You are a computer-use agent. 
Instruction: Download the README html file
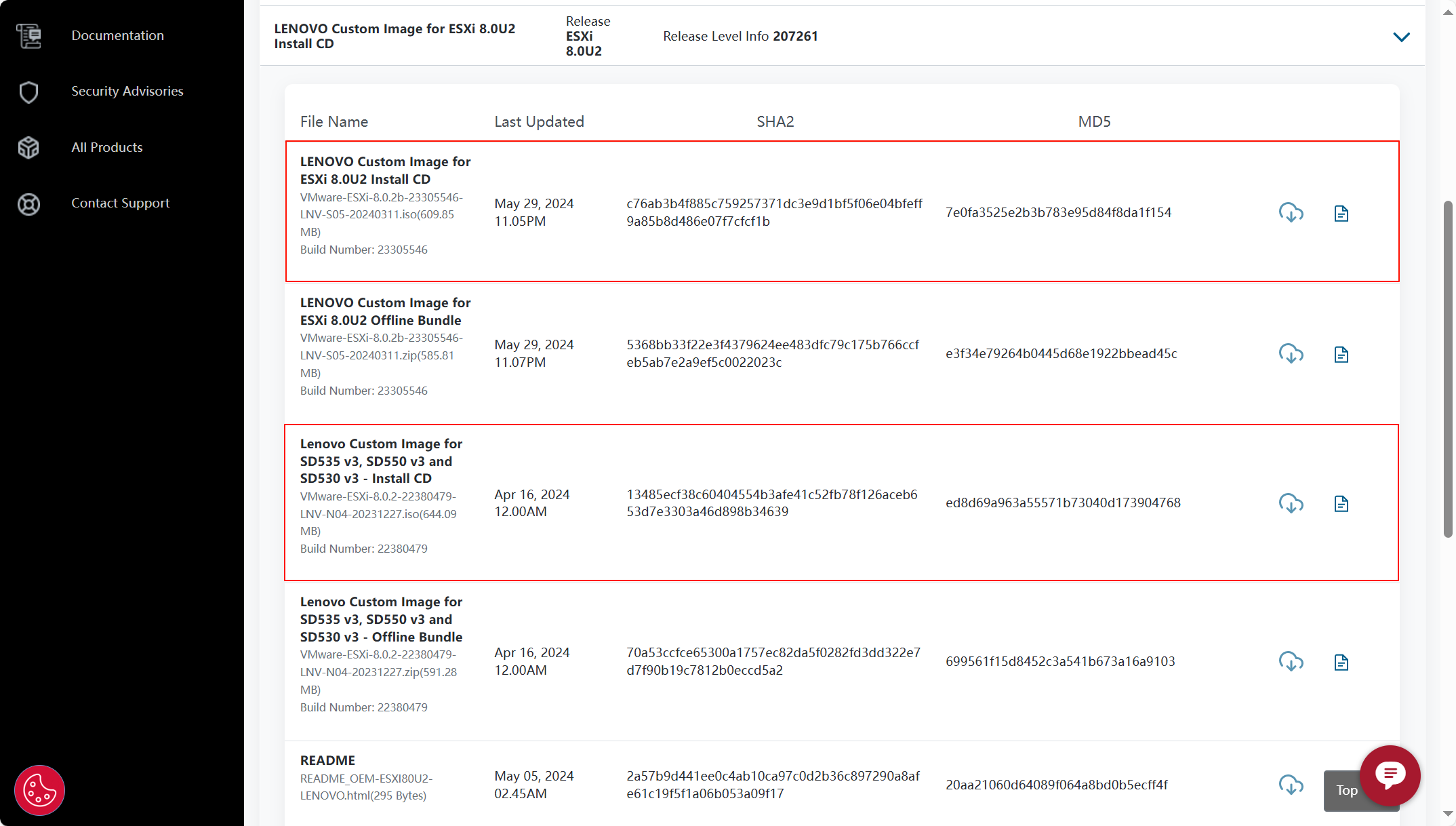(x=1291, y=785)
